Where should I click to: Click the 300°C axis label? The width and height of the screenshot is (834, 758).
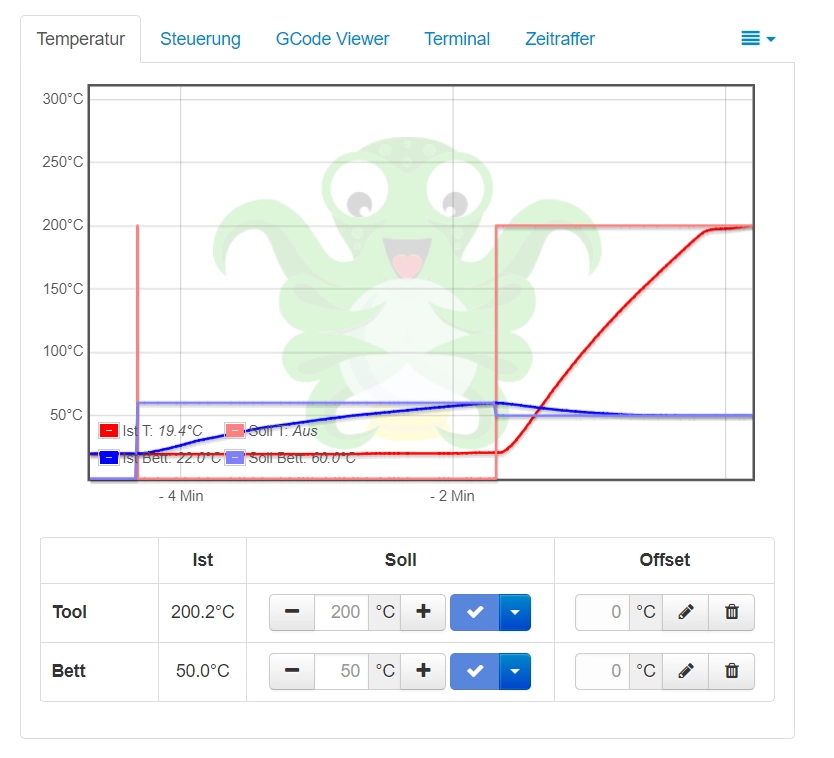pos(63,99)
